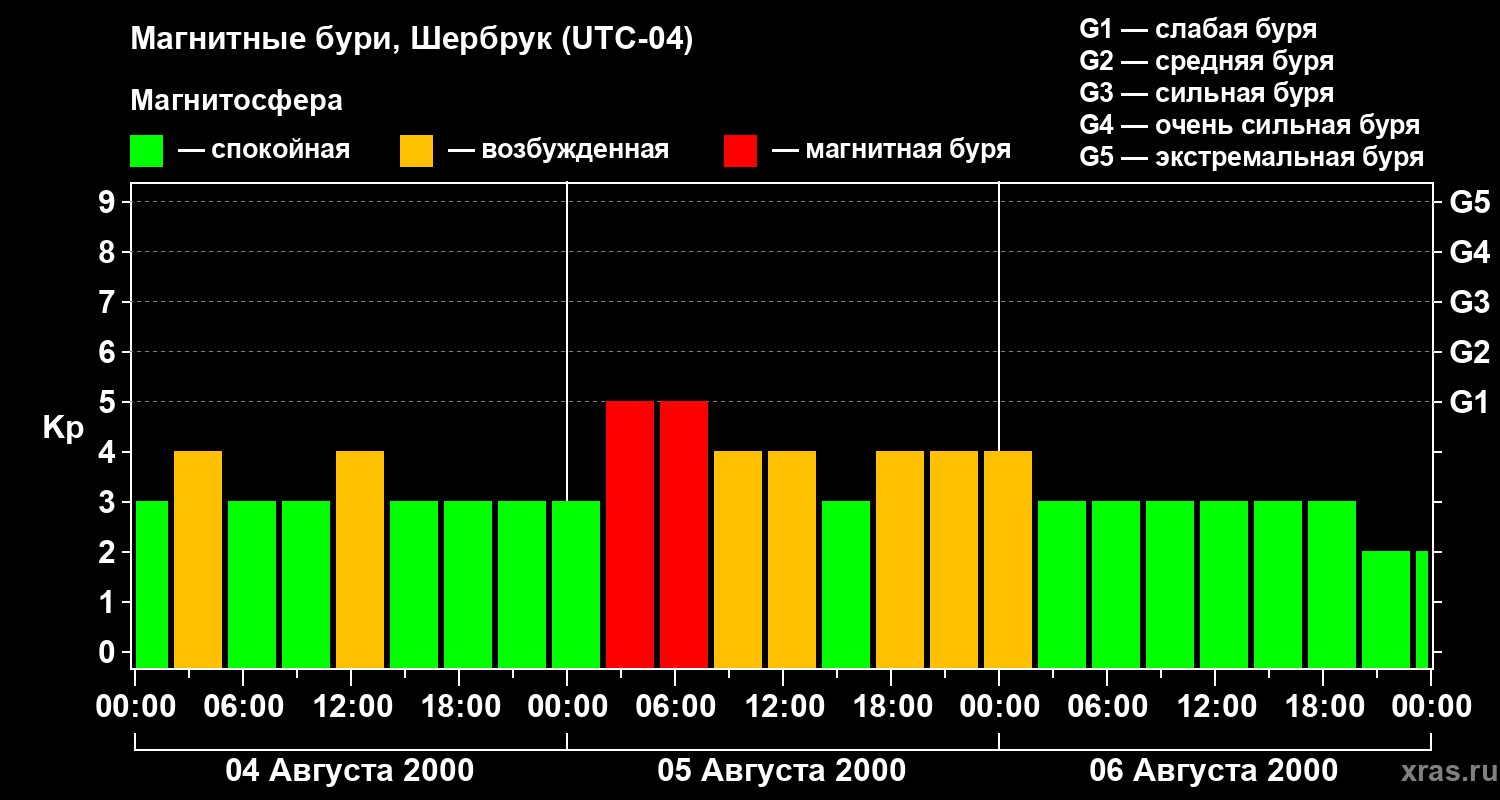This screenshot has width=1500, height=800.
Task: Click the first red Kp 5 bar before 06:00, 05 Августа
Action: (x=630, y=535)
